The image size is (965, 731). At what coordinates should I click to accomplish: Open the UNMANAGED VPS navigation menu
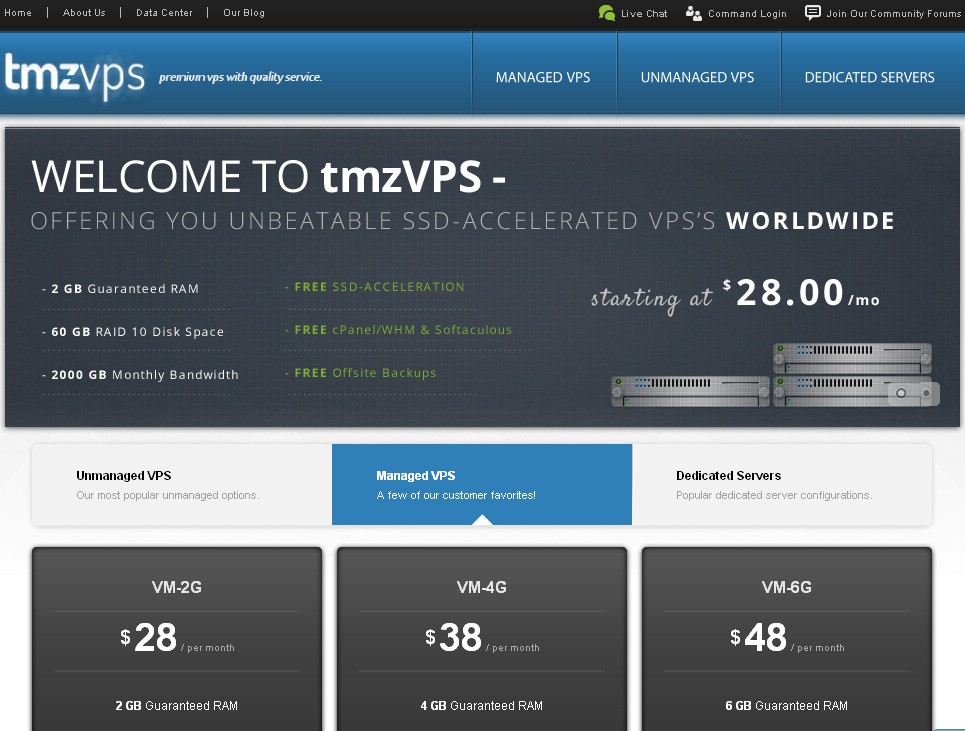tap(697, 77)
